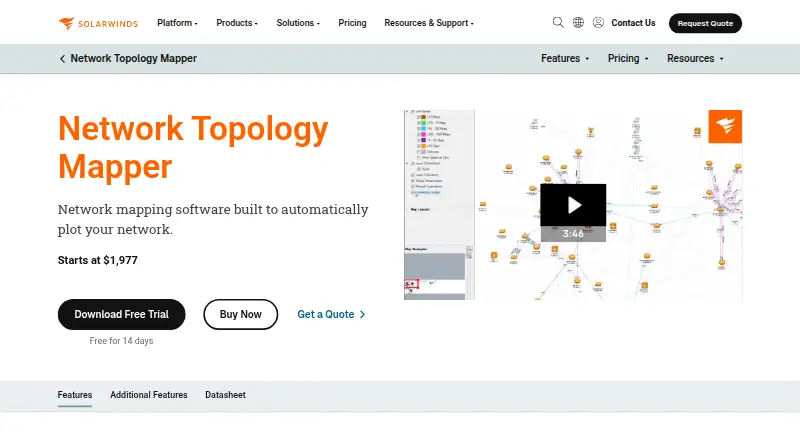Switch to Additional Features tab
The height and width of the screenshot is (440, 800).
click(148, 395)
